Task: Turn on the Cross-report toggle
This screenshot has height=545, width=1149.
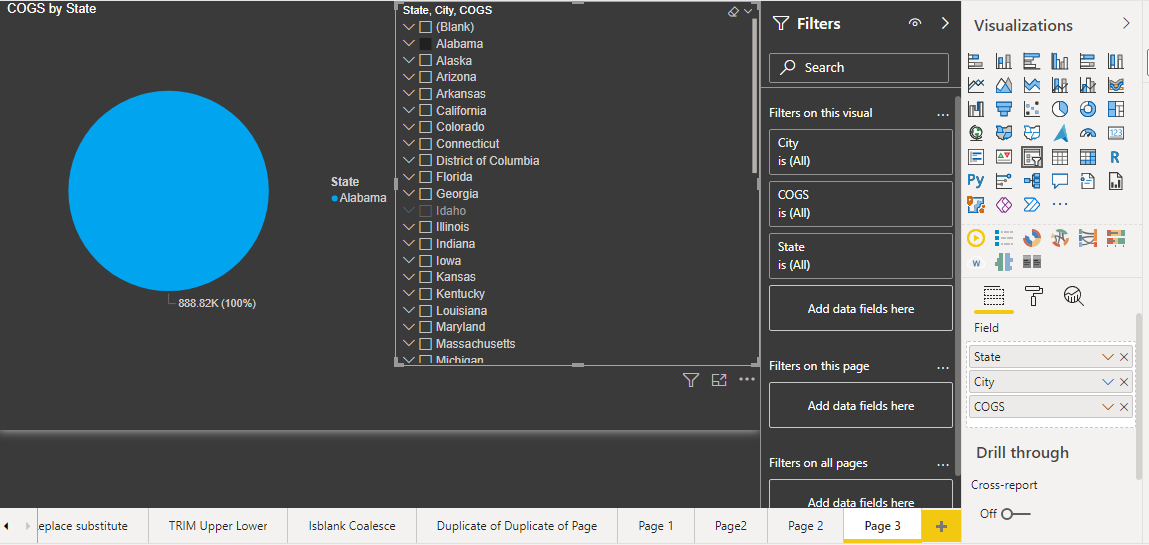Action: coord(1015,514)
